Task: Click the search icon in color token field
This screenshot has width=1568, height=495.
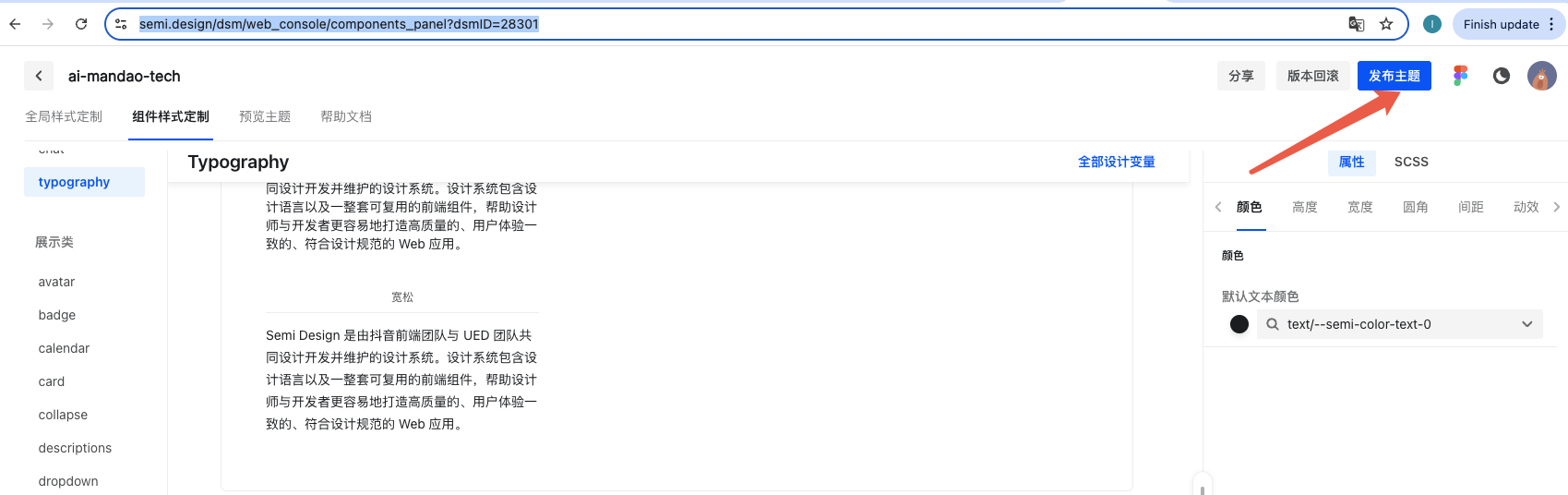Action: point(1273,324)
